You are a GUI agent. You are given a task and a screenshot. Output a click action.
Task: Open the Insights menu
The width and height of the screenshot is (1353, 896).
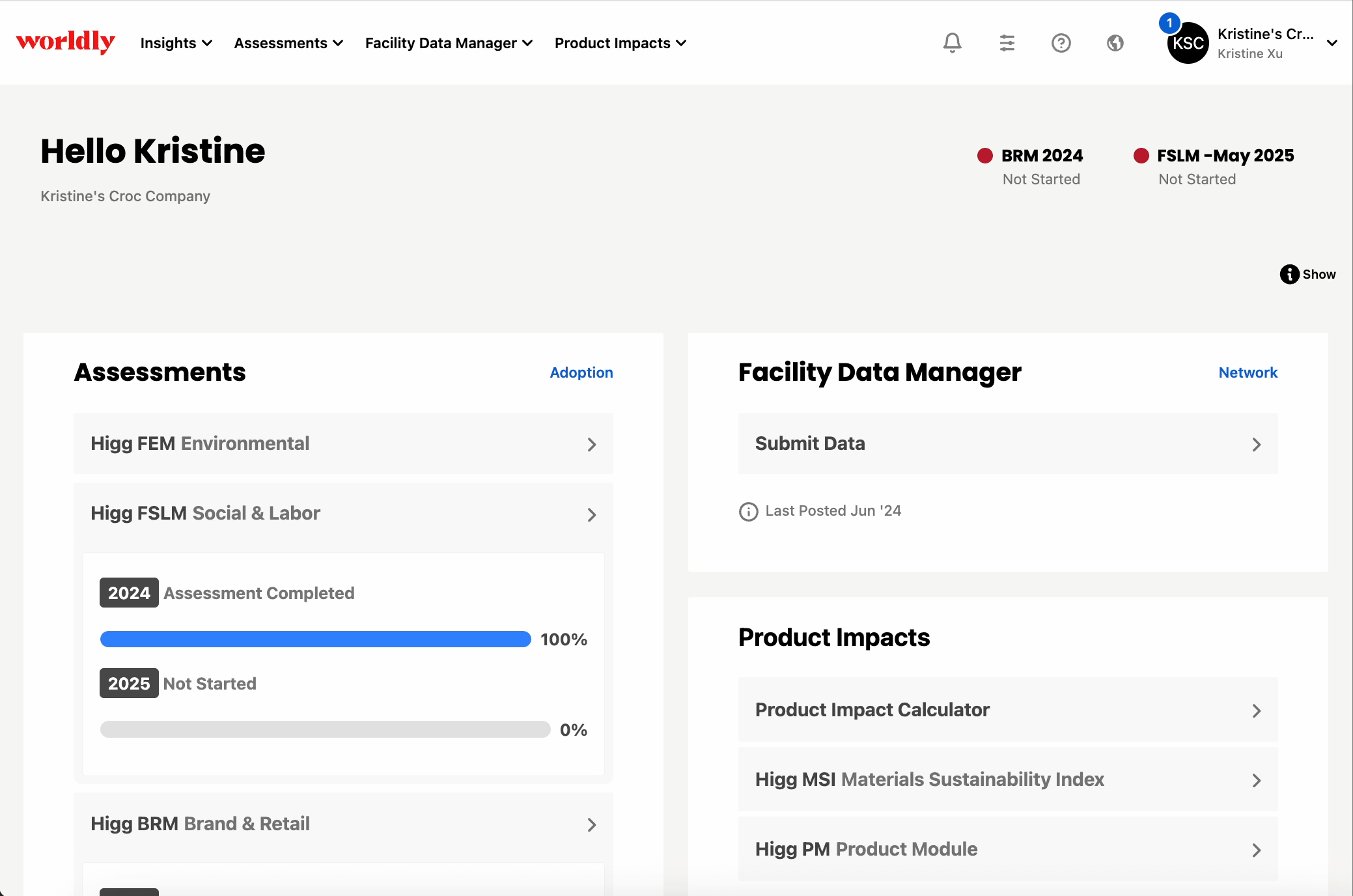click(176, 43)
